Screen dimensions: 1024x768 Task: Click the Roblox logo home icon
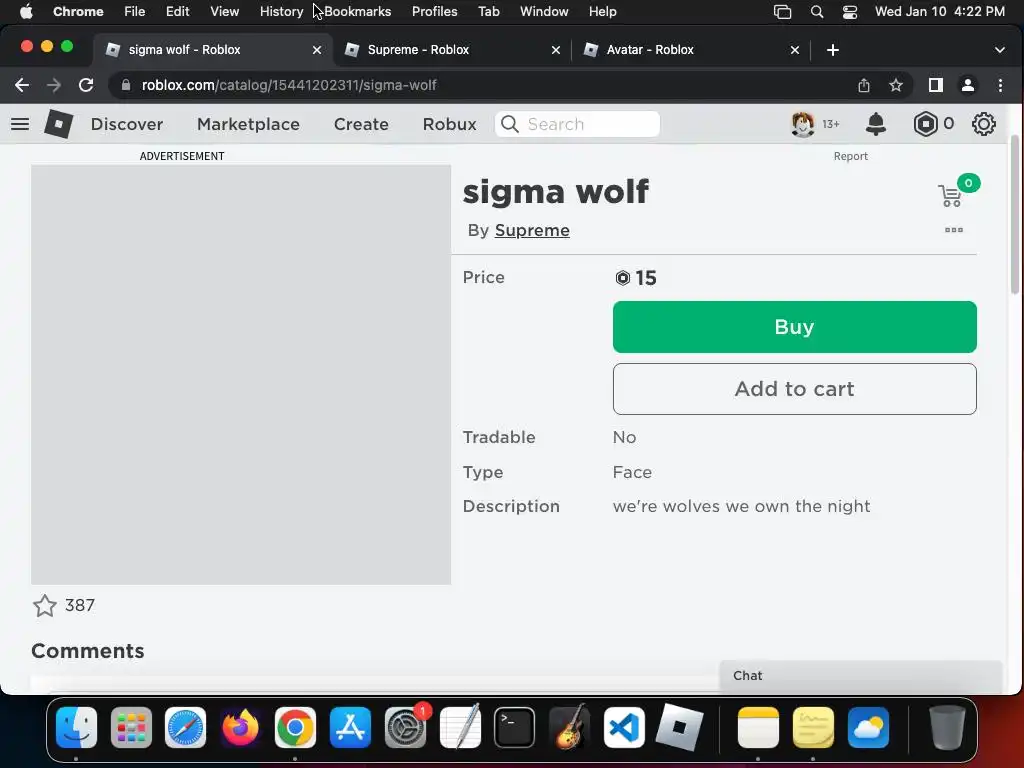pos(58,124)
